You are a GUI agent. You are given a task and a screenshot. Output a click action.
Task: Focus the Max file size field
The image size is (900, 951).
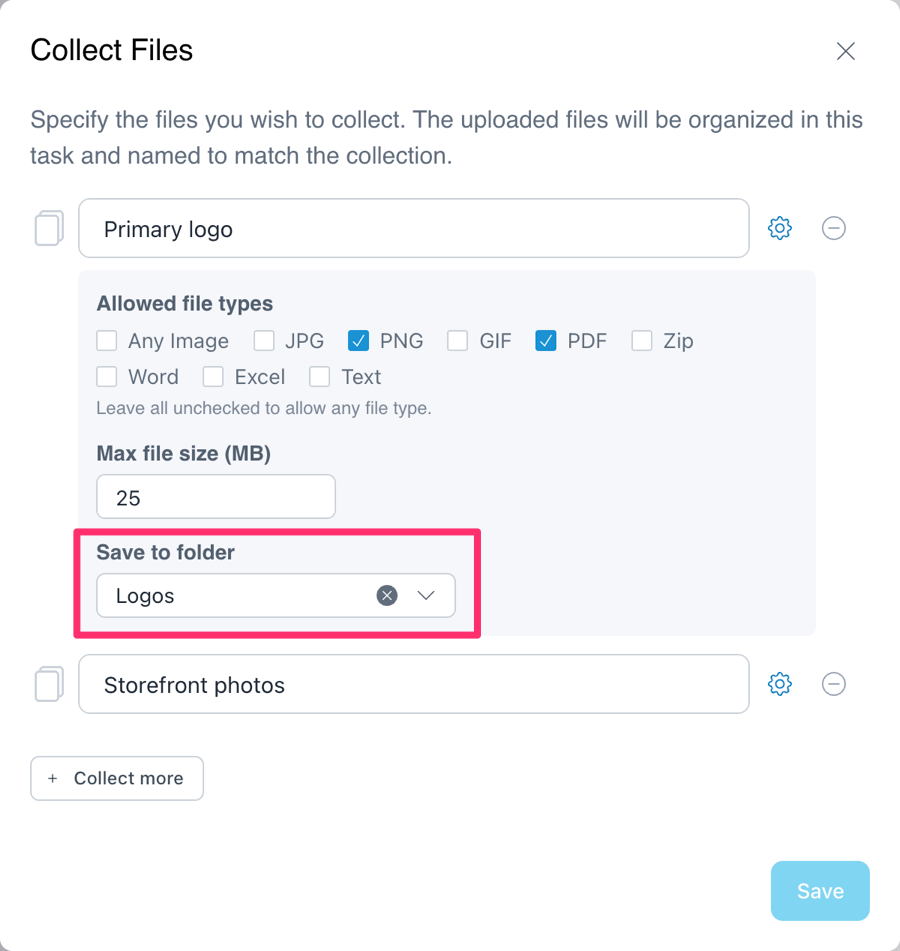coord(216,497)
